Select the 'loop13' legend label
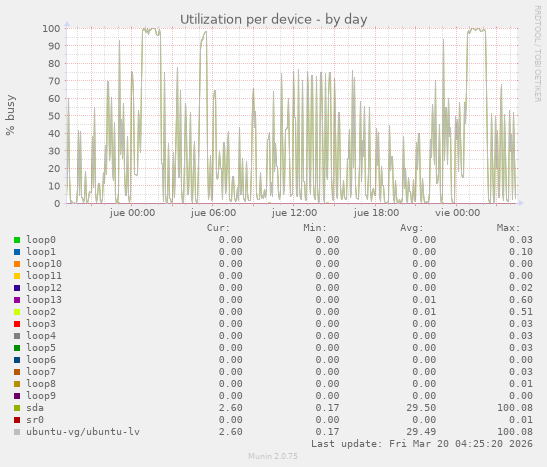 tap(44, 300)
